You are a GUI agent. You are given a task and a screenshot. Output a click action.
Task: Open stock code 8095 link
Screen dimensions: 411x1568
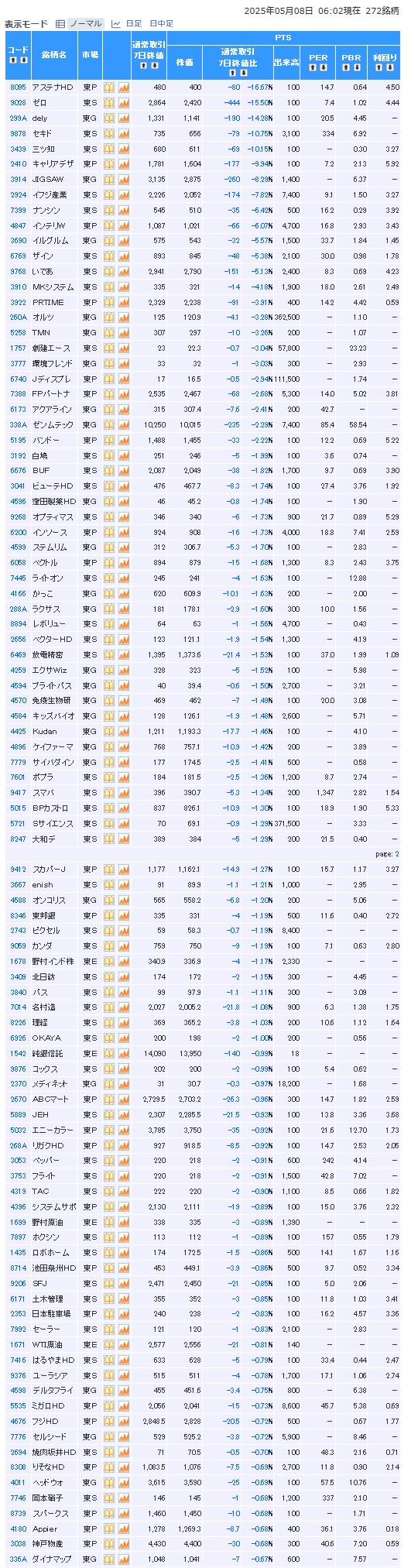(18, 87)
